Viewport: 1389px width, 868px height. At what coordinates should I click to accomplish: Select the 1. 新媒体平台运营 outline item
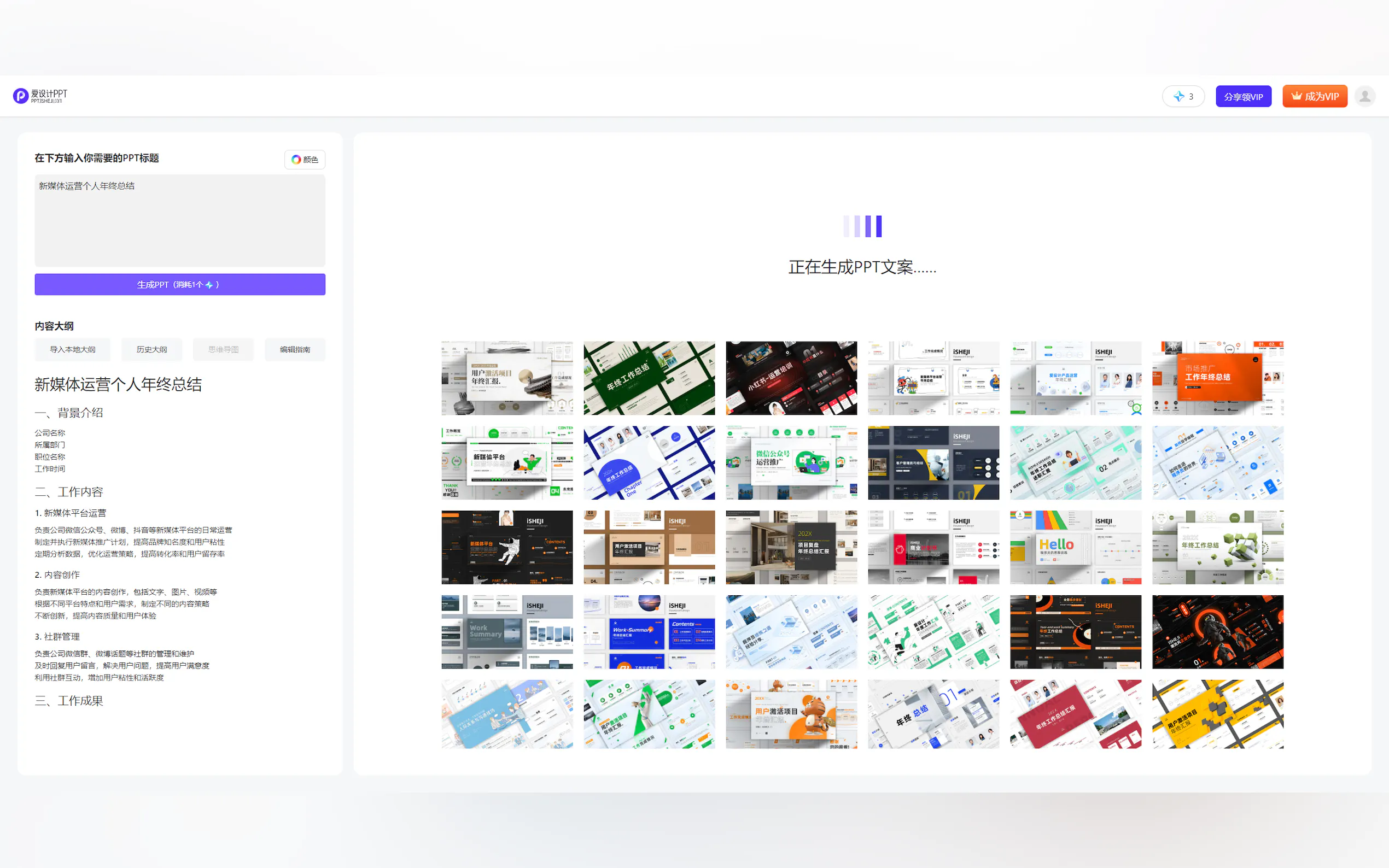71,513
